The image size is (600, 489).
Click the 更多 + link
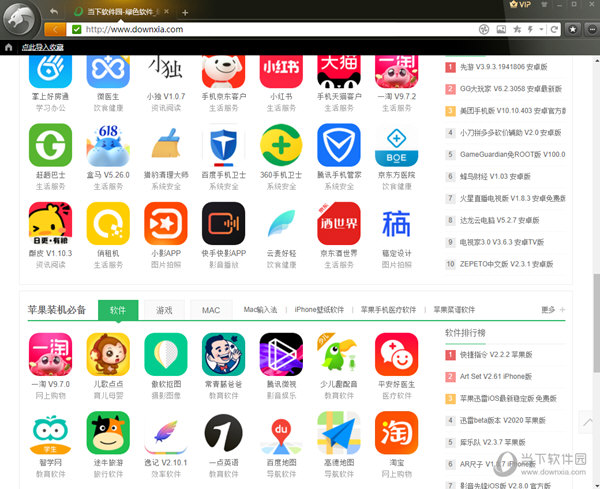pos(553,310)
